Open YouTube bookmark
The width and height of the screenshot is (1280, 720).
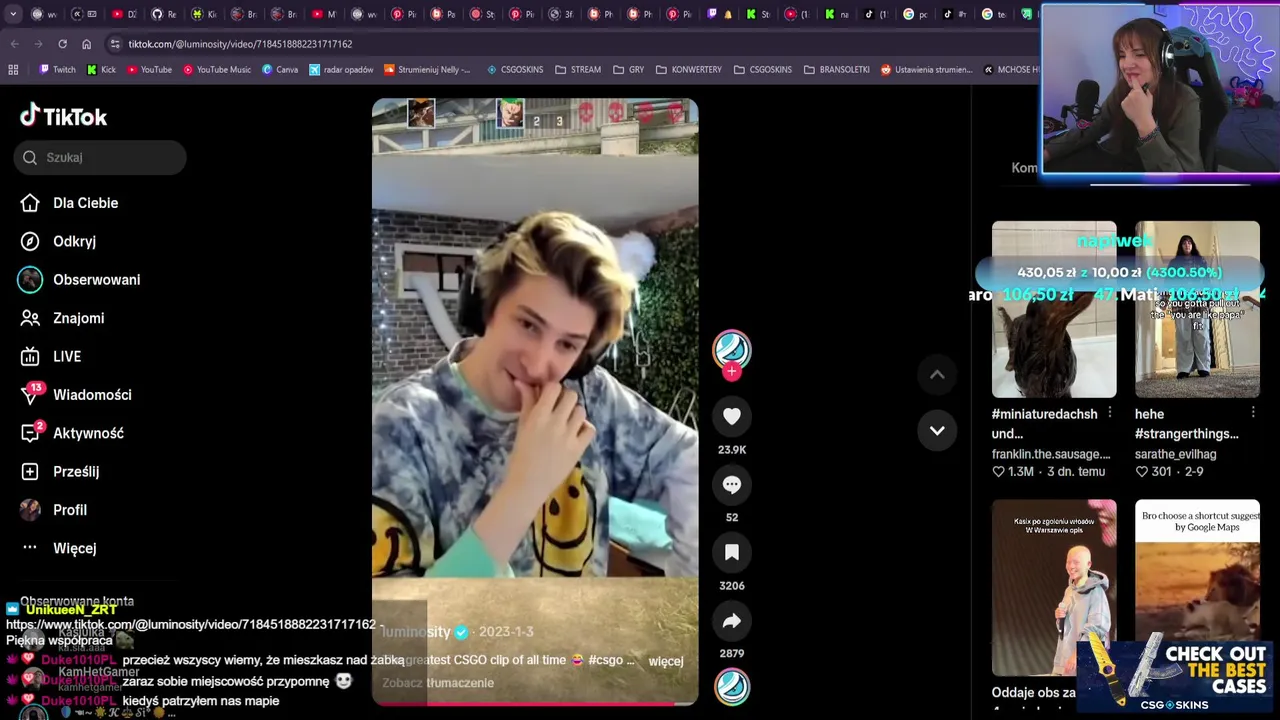tap(149, 70)
